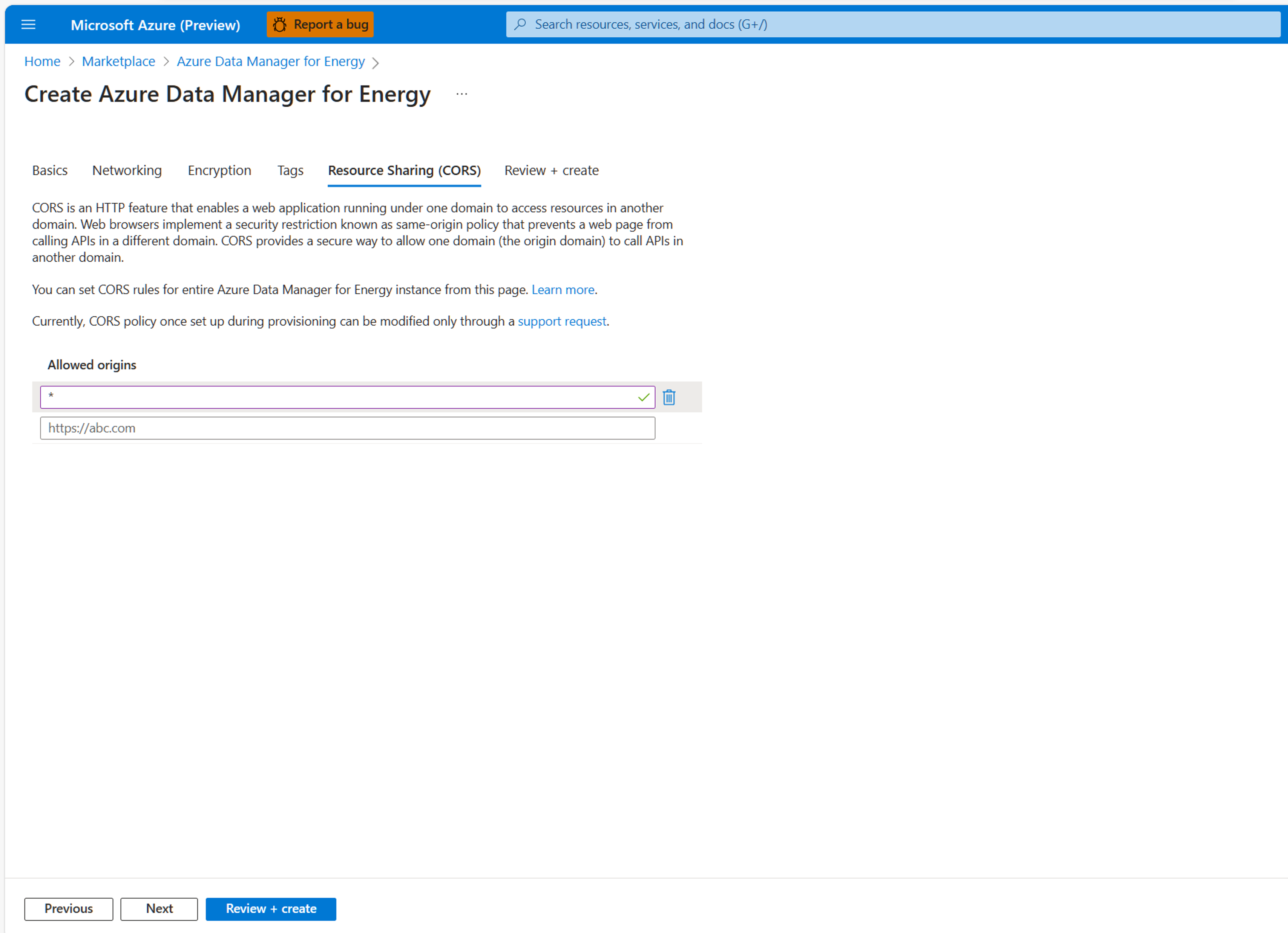Screen dimensions: 1288x933
Task: Click the breadcrumb chevron after Home
Action: click(72, 62)
